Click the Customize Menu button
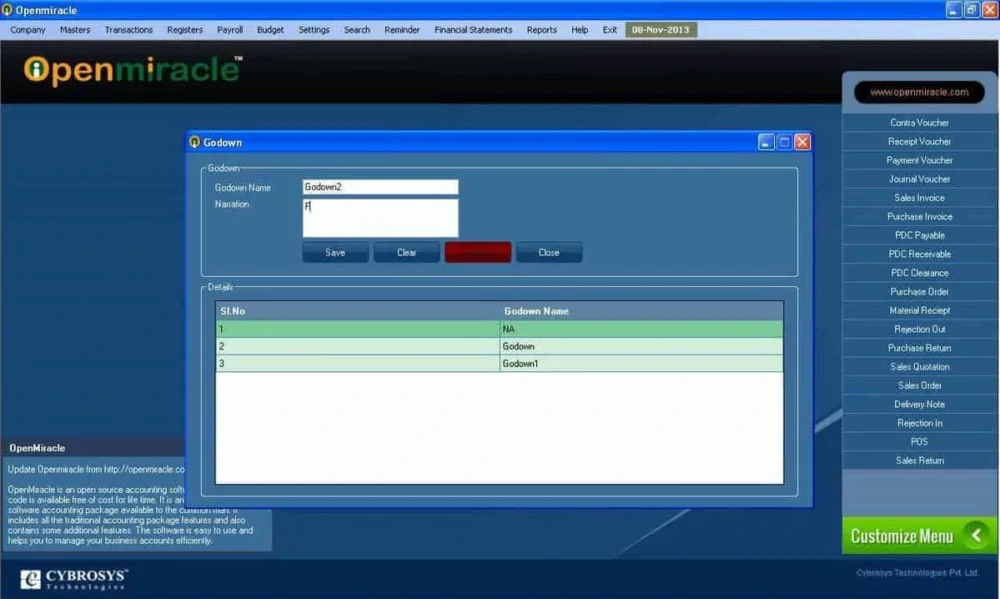This screenshot has width=1000, height=599. click(919, 536)
